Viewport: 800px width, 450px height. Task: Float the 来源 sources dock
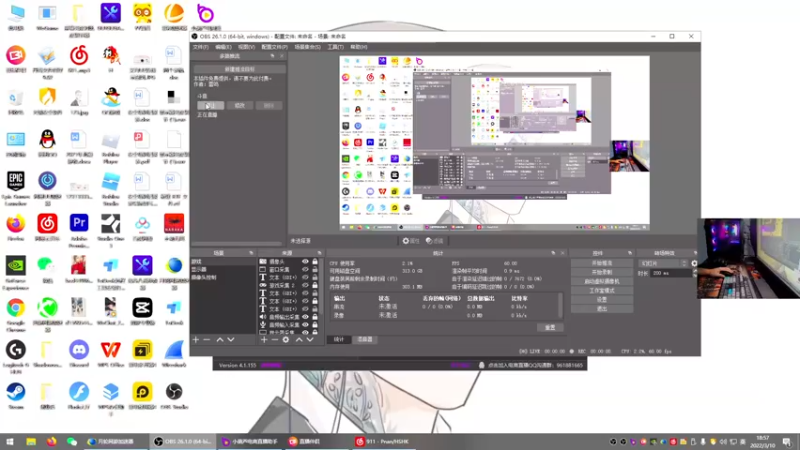[319, 253]
